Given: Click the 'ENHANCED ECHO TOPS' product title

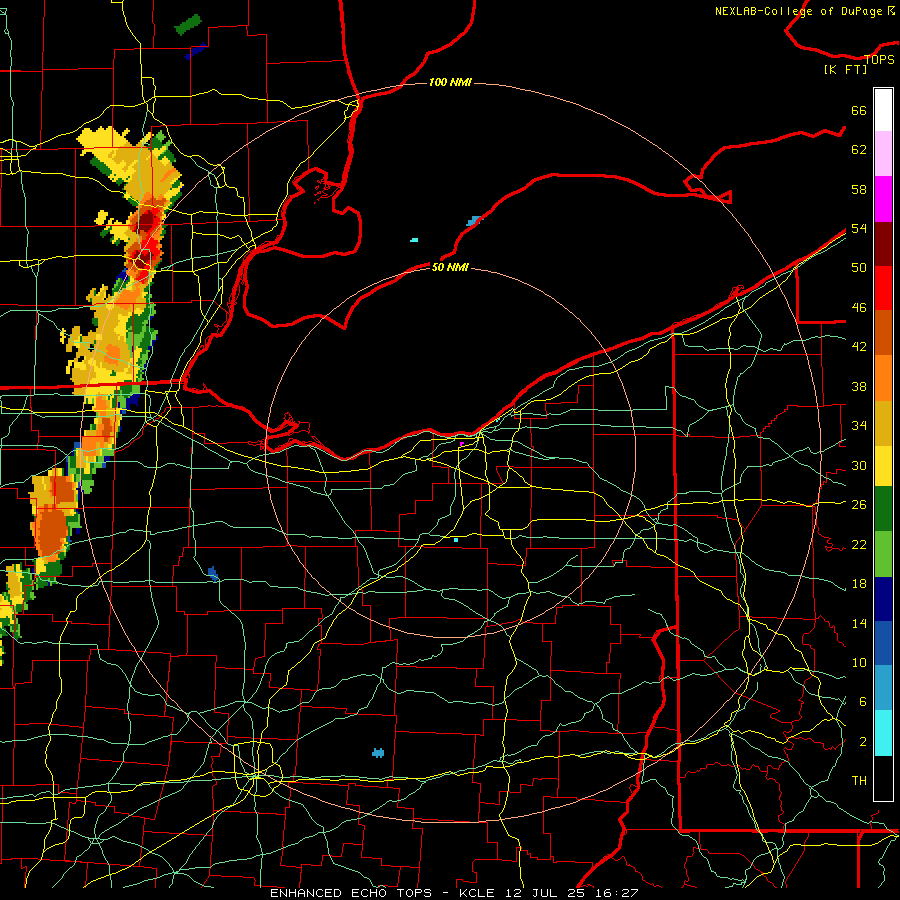Looking at the screenshot, I should [351, 893].
